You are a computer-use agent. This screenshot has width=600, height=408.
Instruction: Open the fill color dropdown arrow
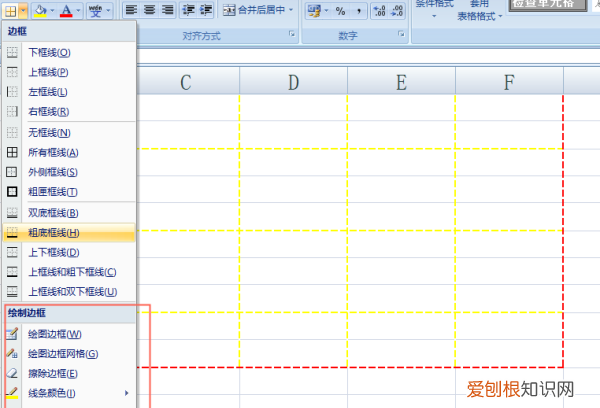[x=51, y=11]
